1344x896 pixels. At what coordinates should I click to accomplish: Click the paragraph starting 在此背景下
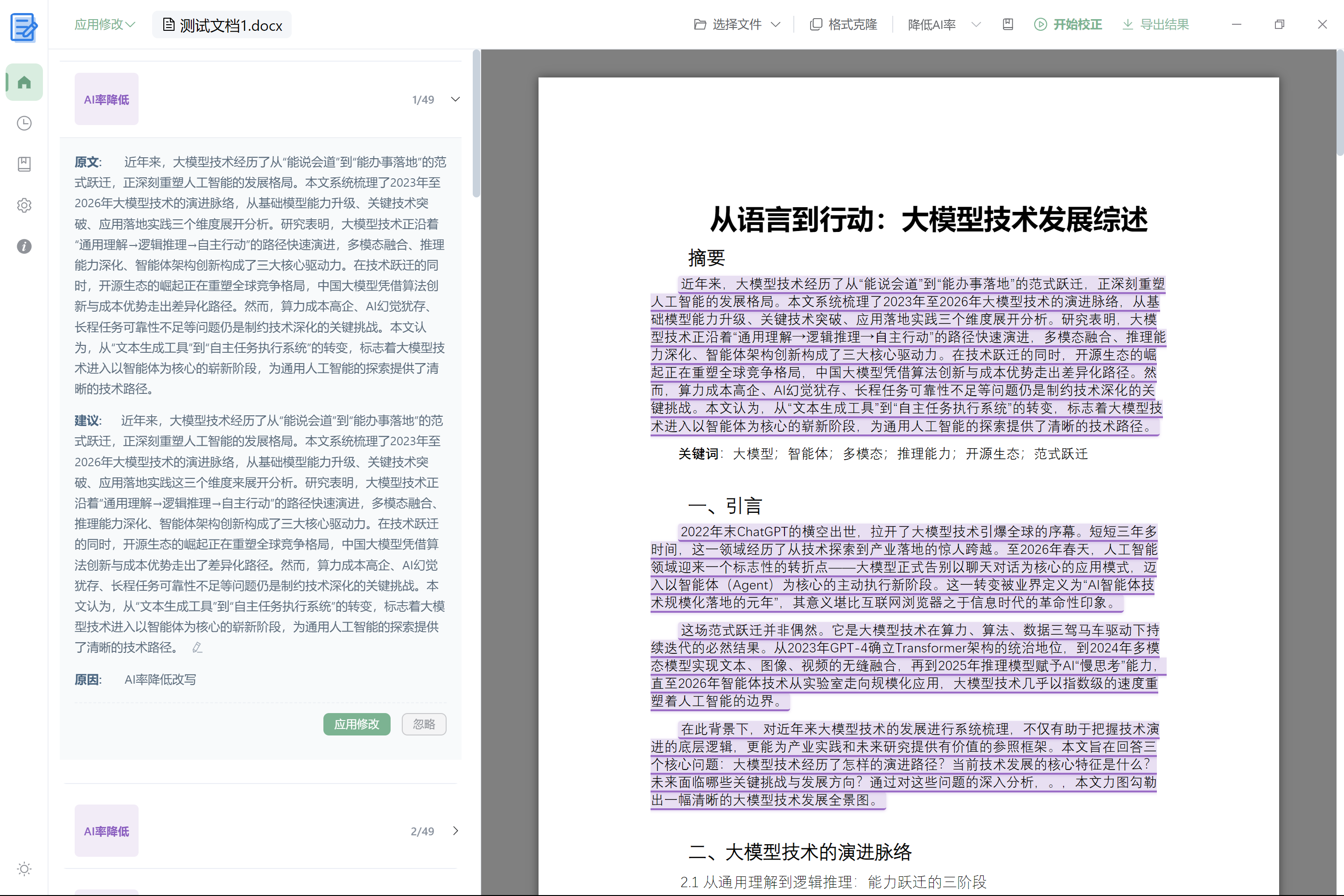coord(905,764)
